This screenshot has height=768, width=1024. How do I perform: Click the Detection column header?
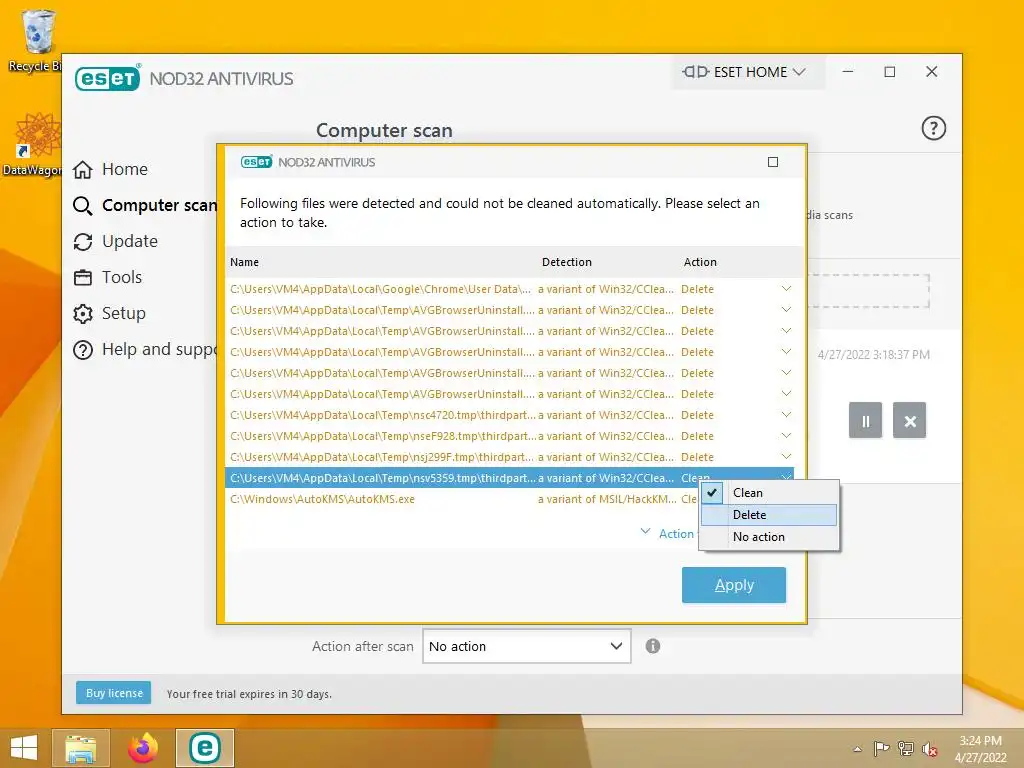pos(566,262)
